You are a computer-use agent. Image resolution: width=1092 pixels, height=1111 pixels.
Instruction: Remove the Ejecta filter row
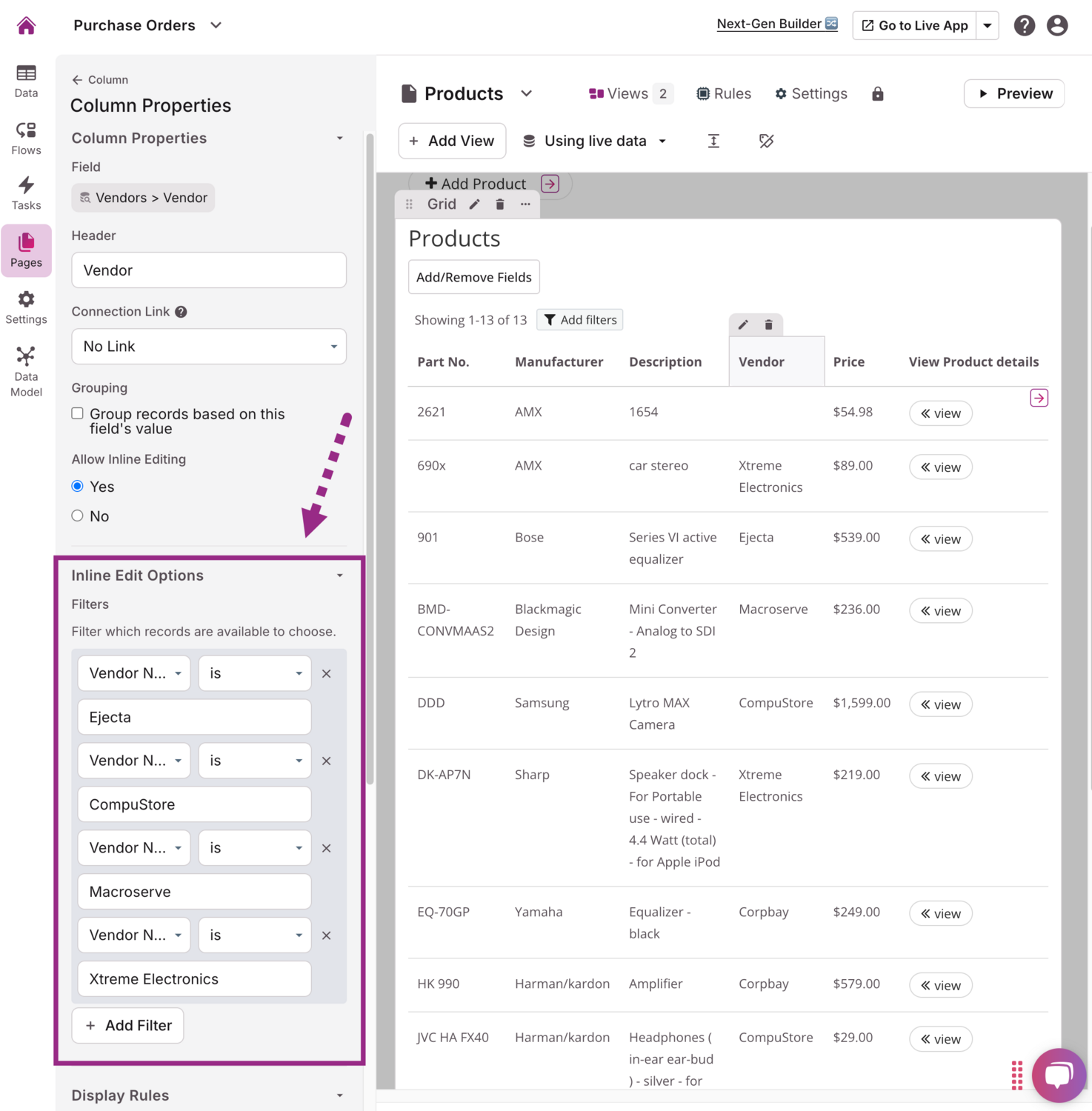click(x=326, y=674)
